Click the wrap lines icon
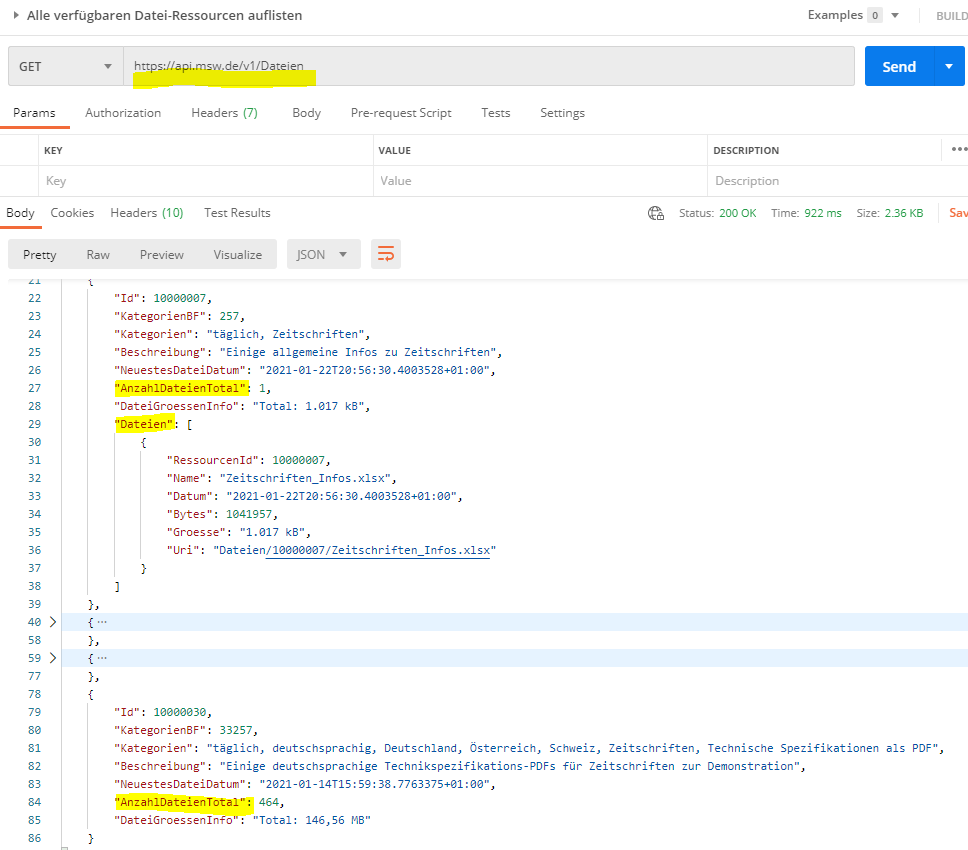This screenshot has width=968, height=850. coord(385,254)
